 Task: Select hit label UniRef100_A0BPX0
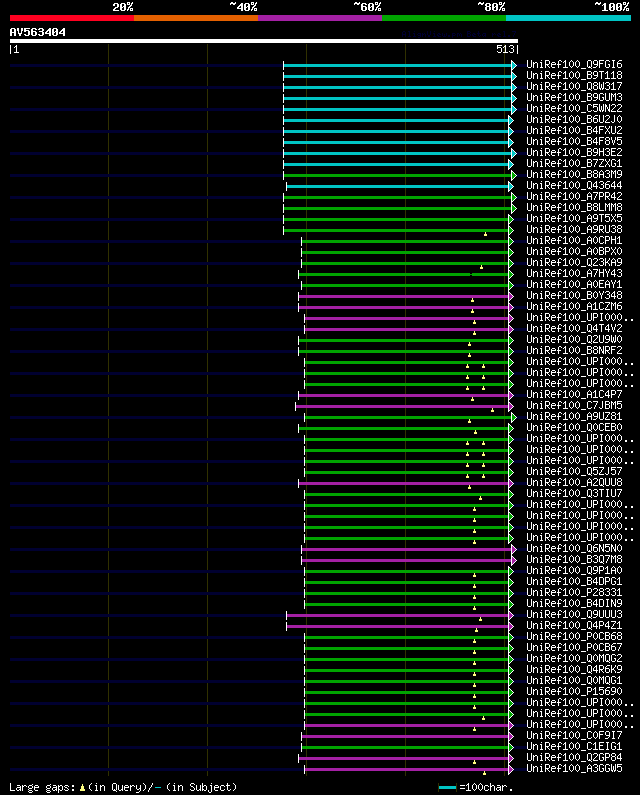click(574, 251)
